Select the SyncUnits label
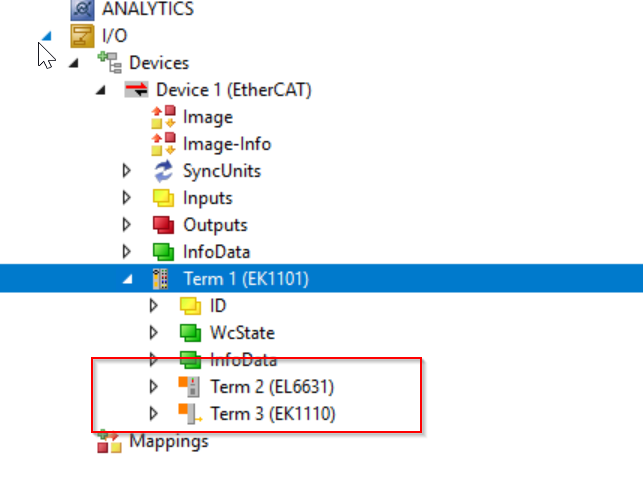 [222, 171]
